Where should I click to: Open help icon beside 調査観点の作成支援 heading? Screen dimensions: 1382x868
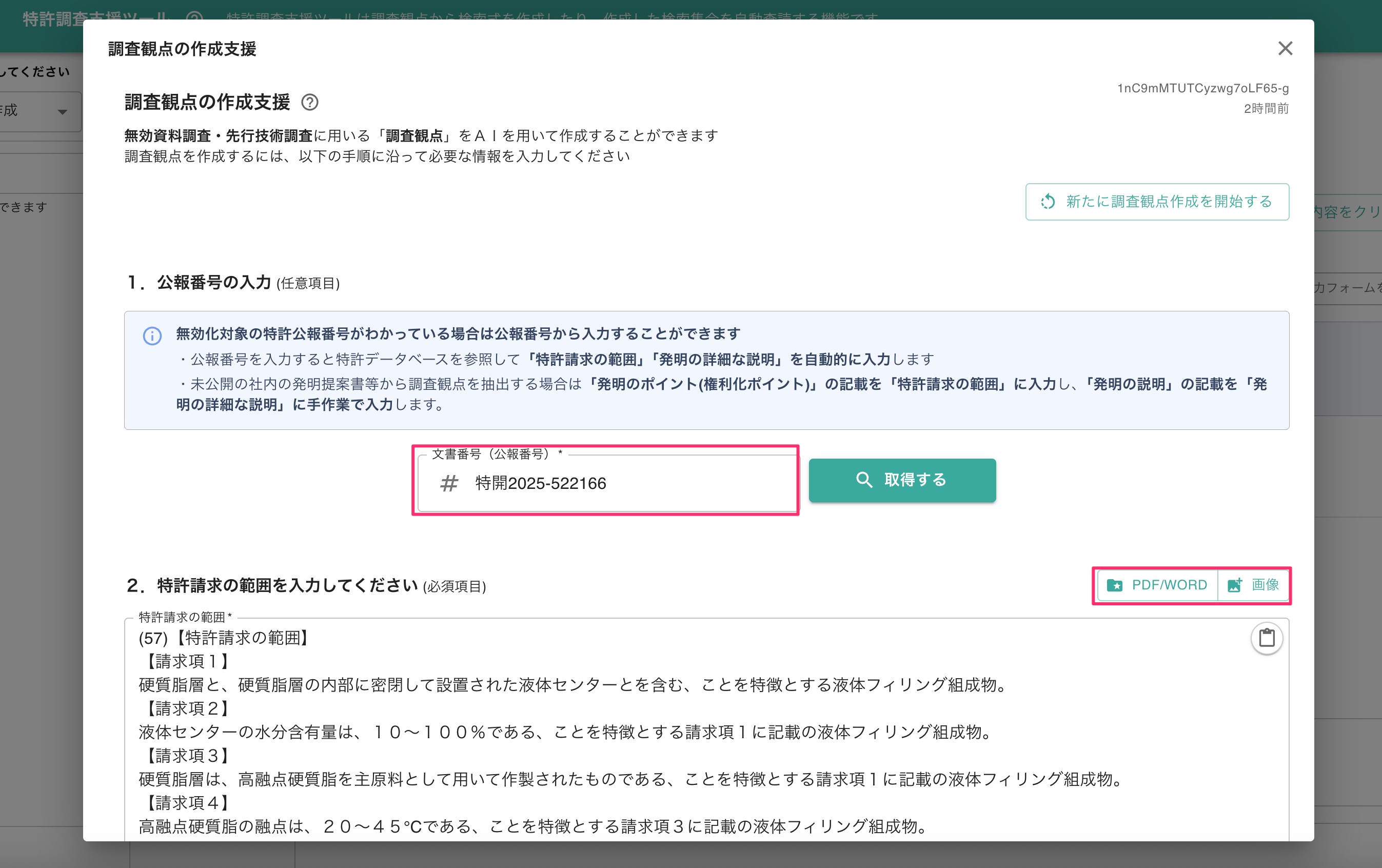pos(310,102)
